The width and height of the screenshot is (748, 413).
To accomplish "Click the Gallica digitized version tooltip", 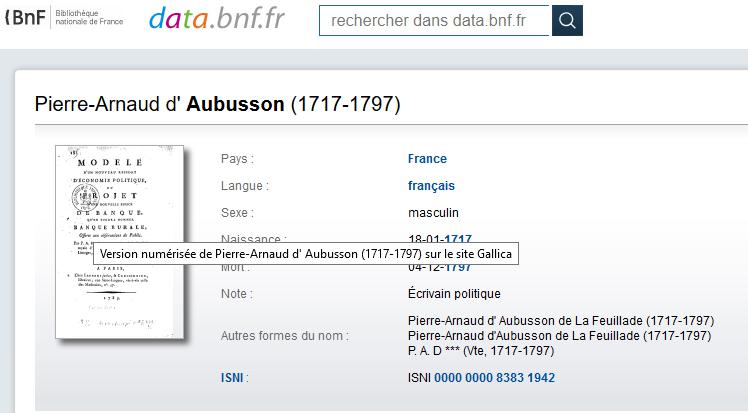I will click(x=306, y=254).
